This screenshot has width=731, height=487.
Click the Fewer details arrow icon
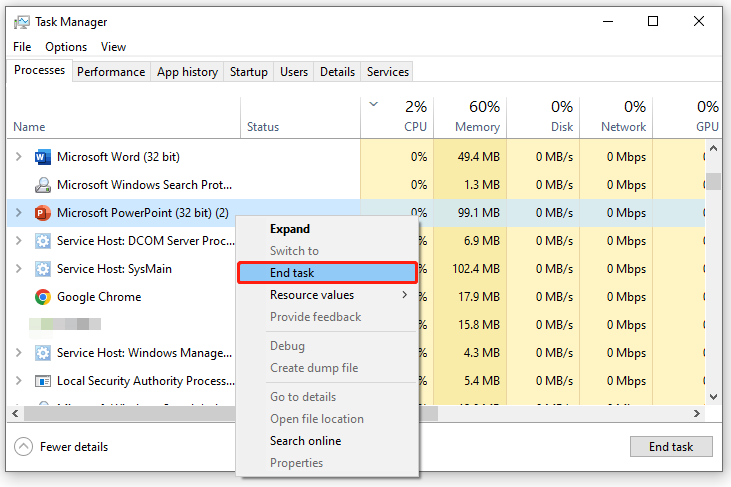click(23, 446)
